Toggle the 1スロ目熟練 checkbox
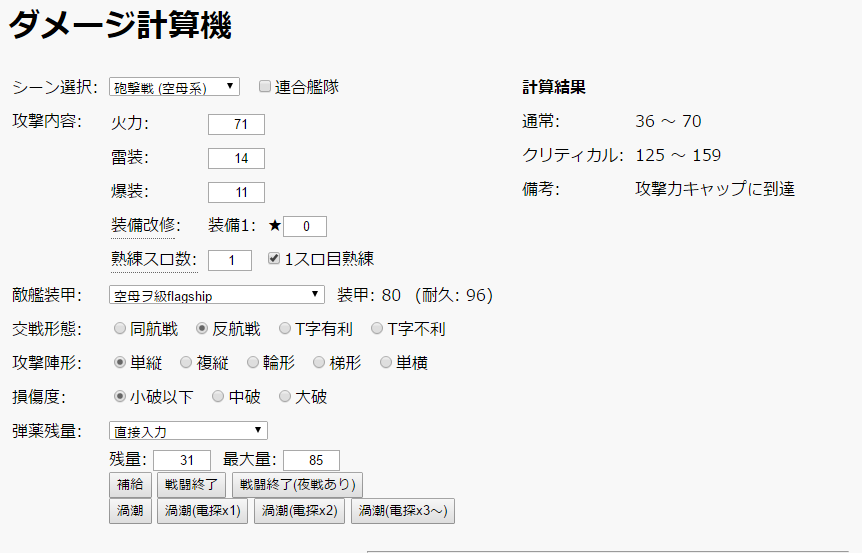Image resolution: width=862 pixels, height=553 pixels. pyautogui.click(x=274, y=259)
